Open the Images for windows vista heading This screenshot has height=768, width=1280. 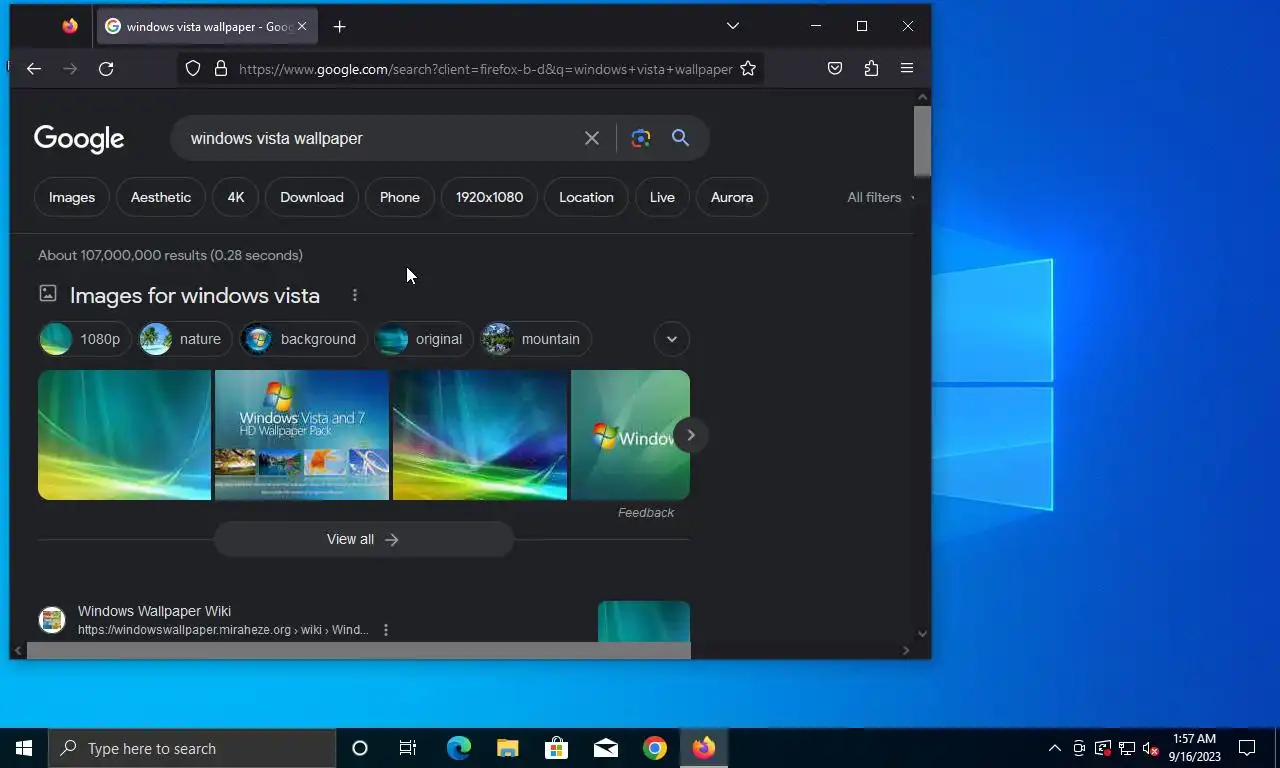pos(195,295)
